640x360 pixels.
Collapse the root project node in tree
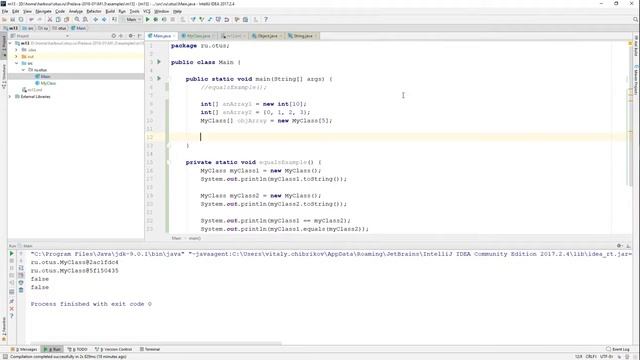click(x=10, y=43)
